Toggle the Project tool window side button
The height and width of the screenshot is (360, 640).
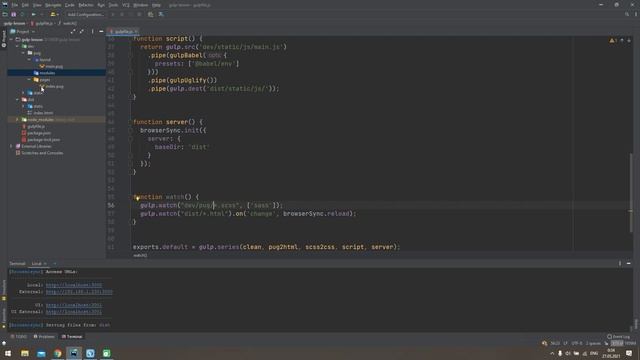coord(4,39)
